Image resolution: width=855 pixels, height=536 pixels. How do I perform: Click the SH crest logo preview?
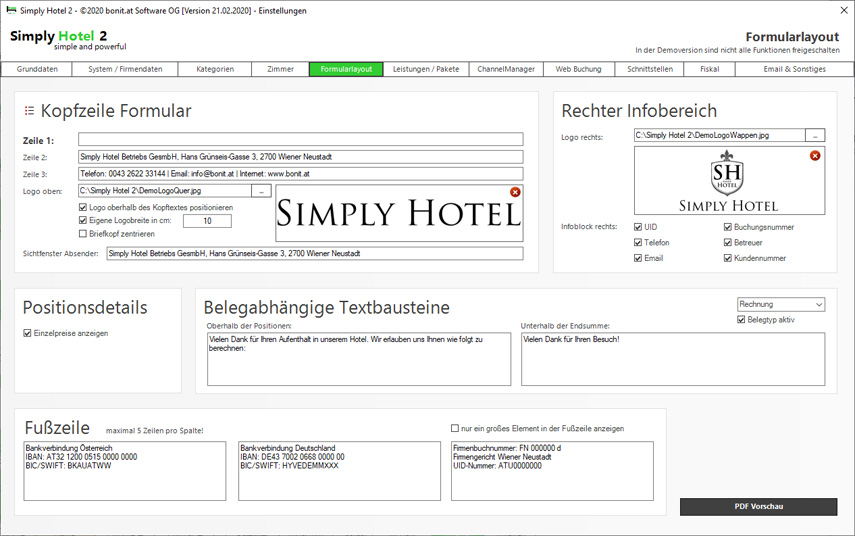click(728, 182)
